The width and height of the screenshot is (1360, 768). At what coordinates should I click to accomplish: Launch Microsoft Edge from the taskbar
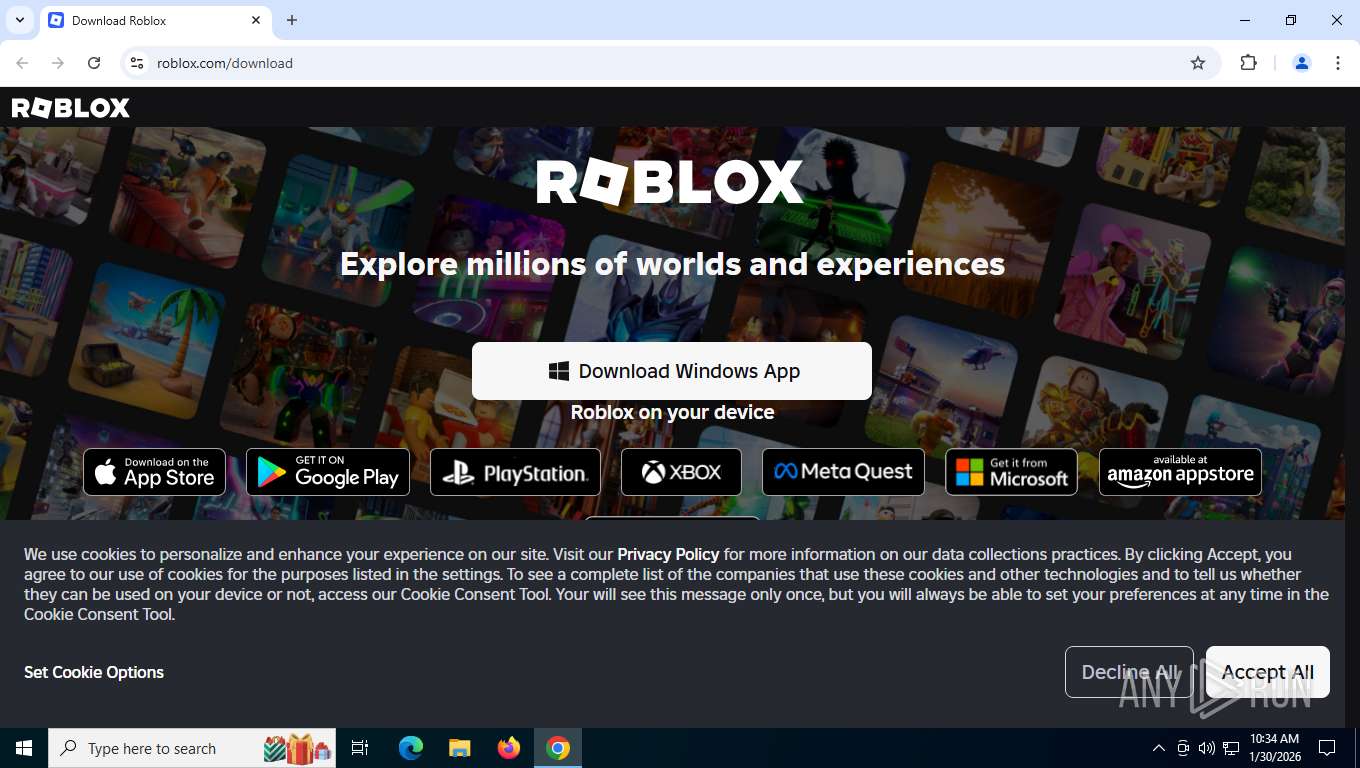[x=411, y=748]
